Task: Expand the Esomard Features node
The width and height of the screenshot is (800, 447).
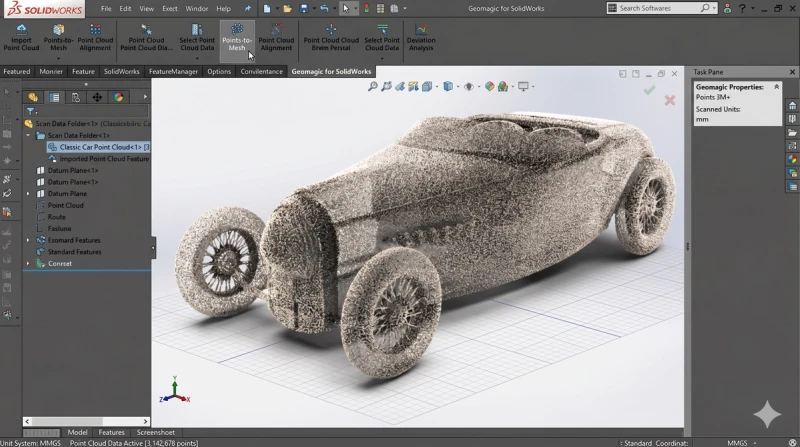Action: coord(28,240)
